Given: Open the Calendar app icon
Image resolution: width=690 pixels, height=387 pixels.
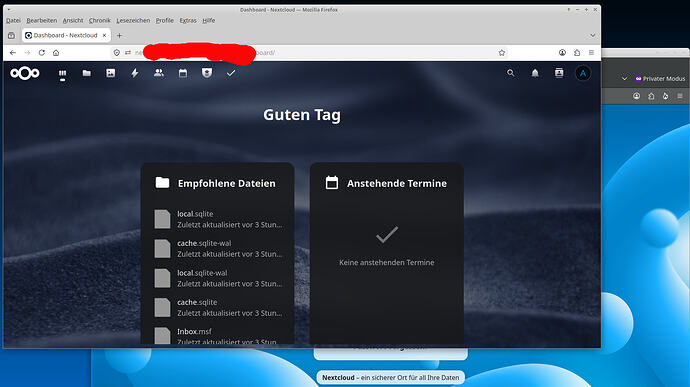Looking at the screenshot, I should (x=183, y=73).
